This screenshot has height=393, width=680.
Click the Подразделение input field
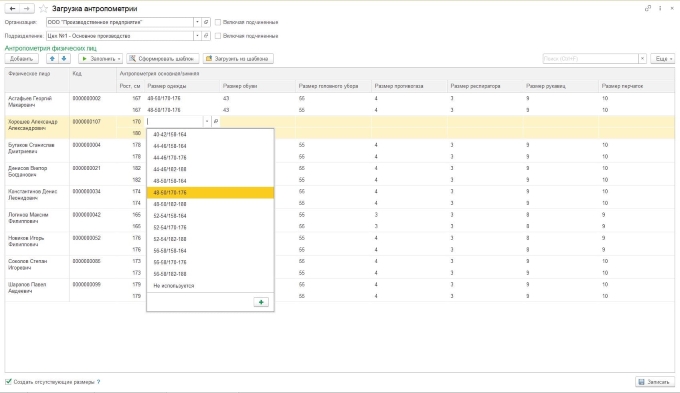(x=120, y=36)
